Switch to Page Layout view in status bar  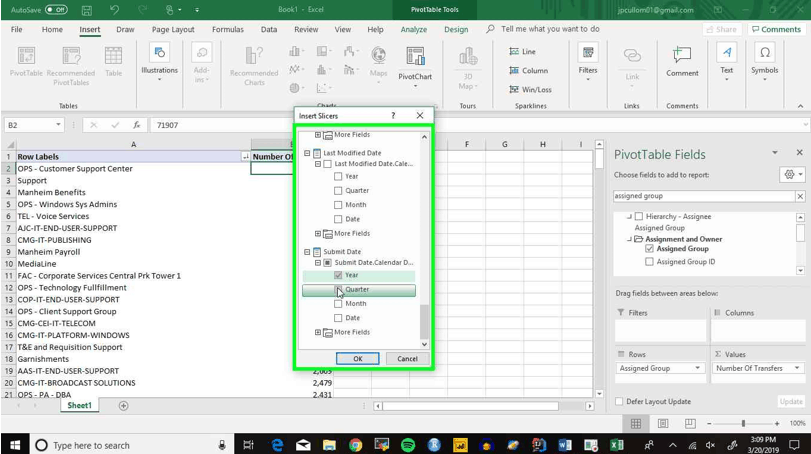point(663,423)
